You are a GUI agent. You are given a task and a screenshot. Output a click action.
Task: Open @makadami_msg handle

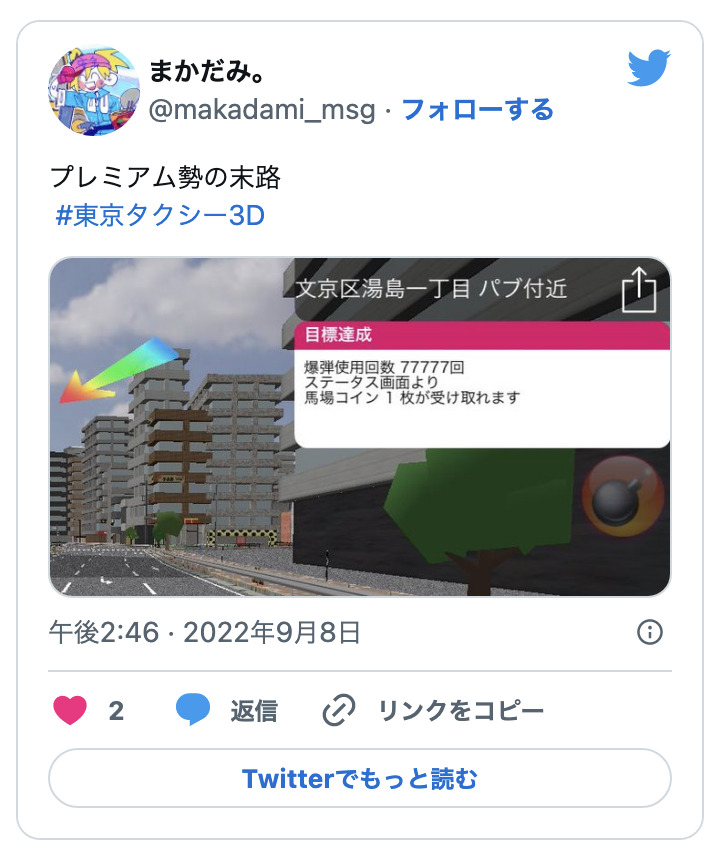click(x=262, y=110)
